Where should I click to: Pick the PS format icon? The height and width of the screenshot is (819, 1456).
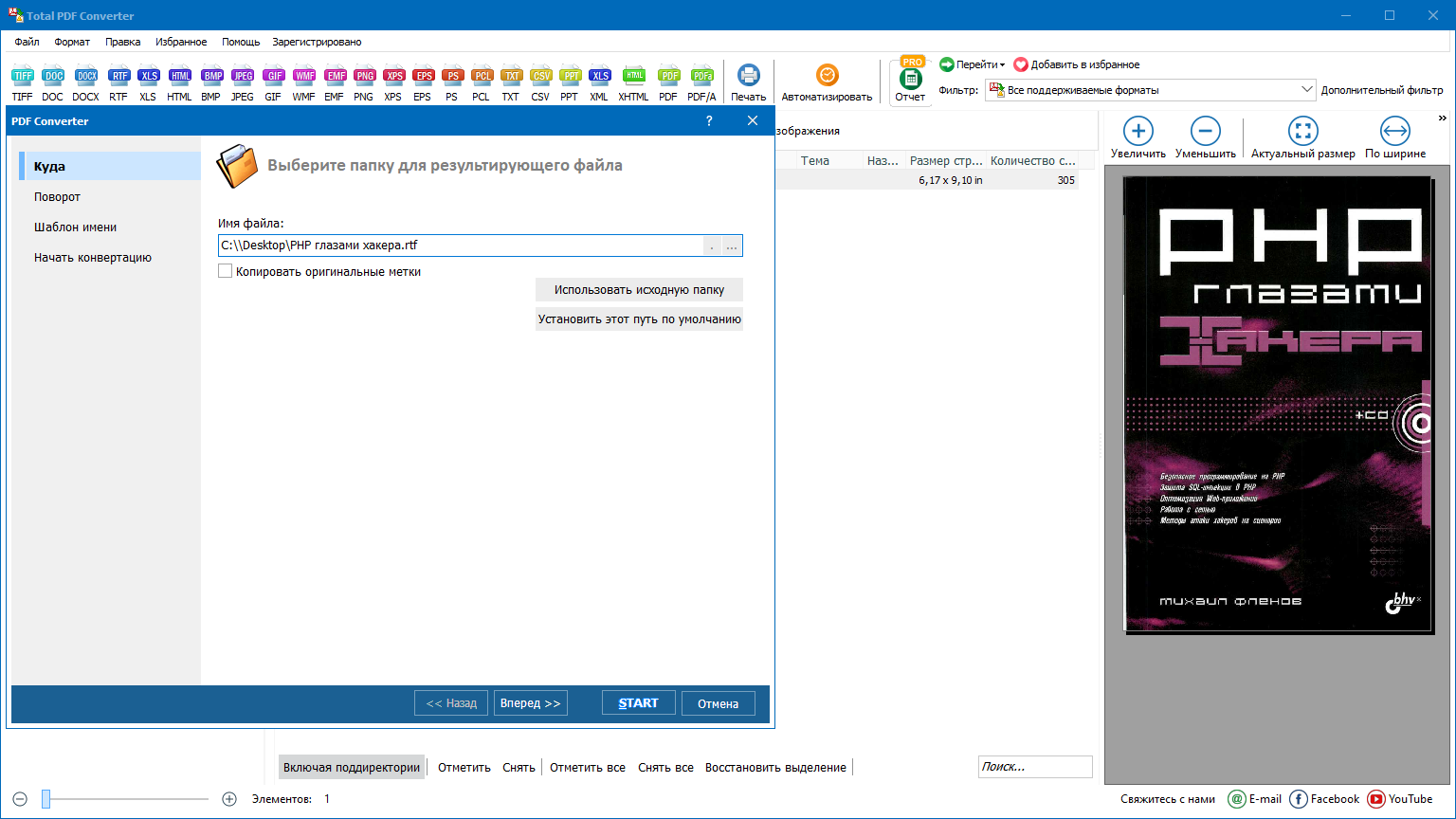tap(452, 76)
